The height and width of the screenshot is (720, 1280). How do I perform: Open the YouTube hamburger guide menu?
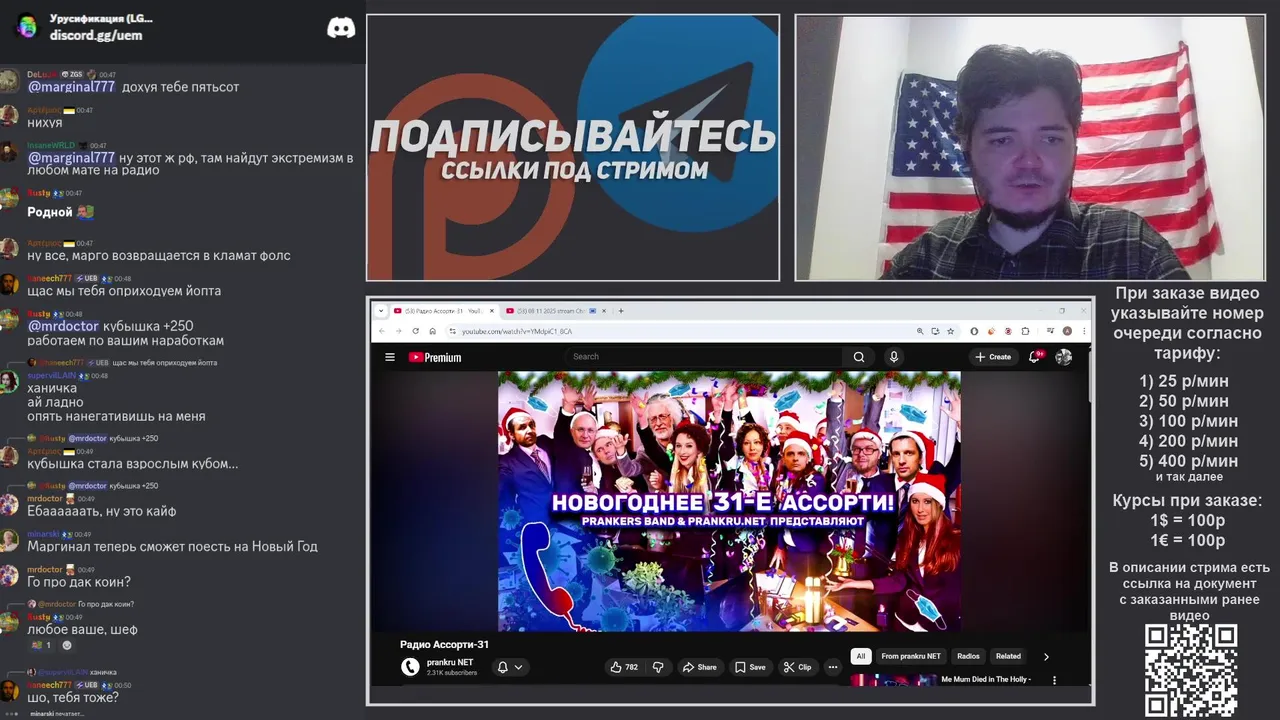(x=390, y=357)
